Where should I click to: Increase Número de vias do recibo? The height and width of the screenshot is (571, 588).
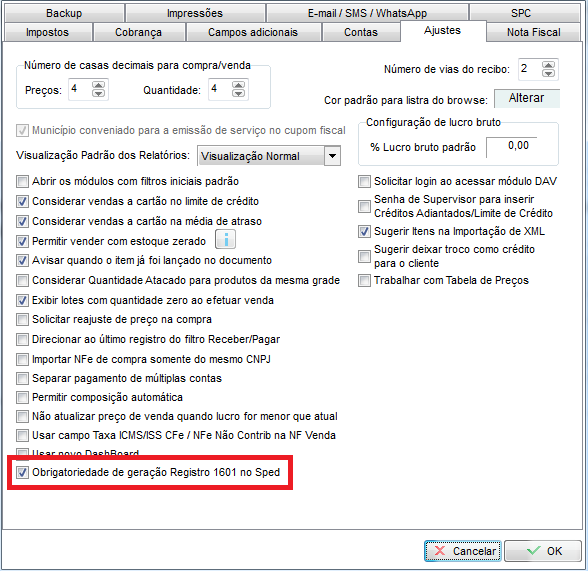(x=548, y=65)
